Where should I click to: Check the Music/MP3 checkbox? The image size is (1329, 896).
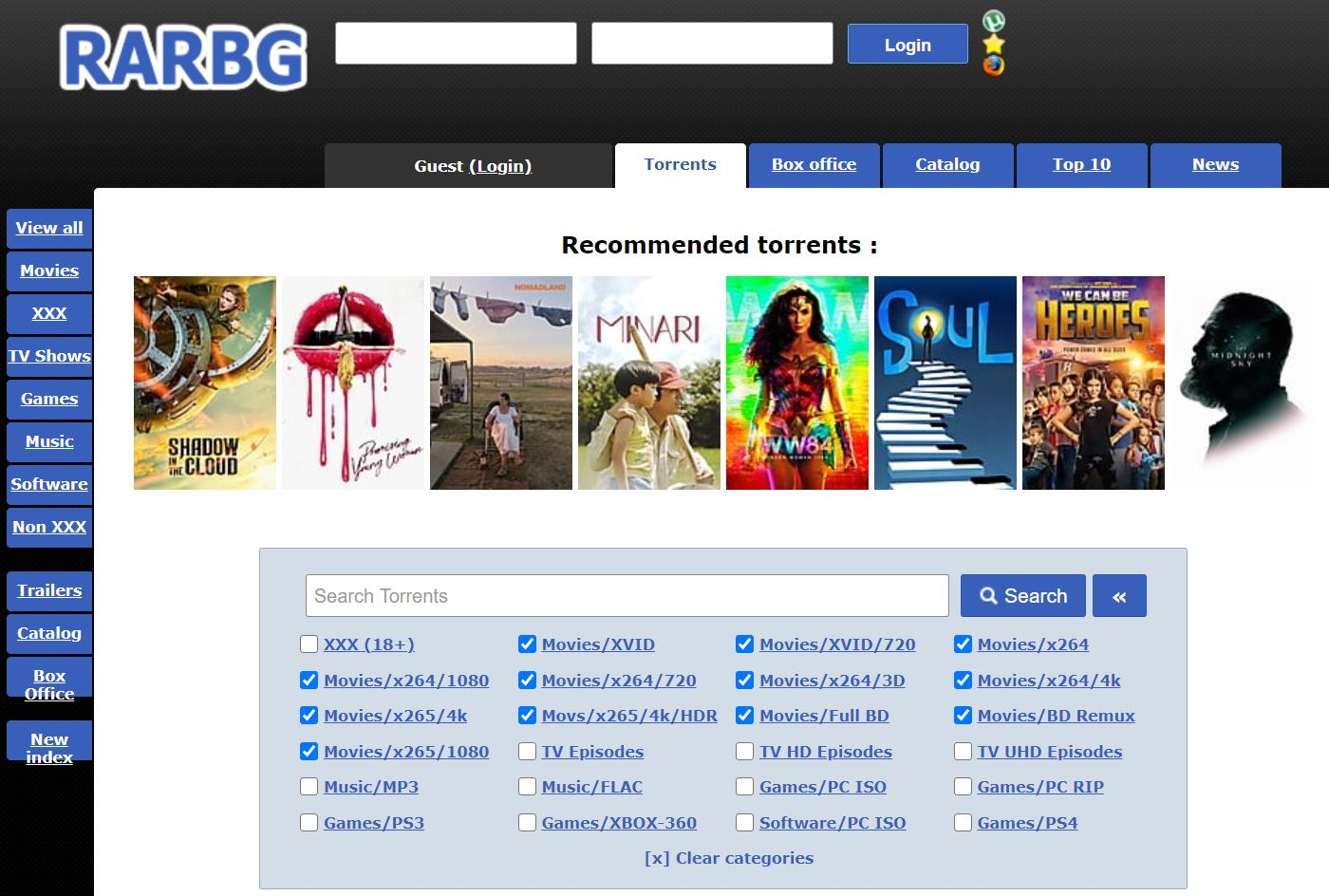309,787
